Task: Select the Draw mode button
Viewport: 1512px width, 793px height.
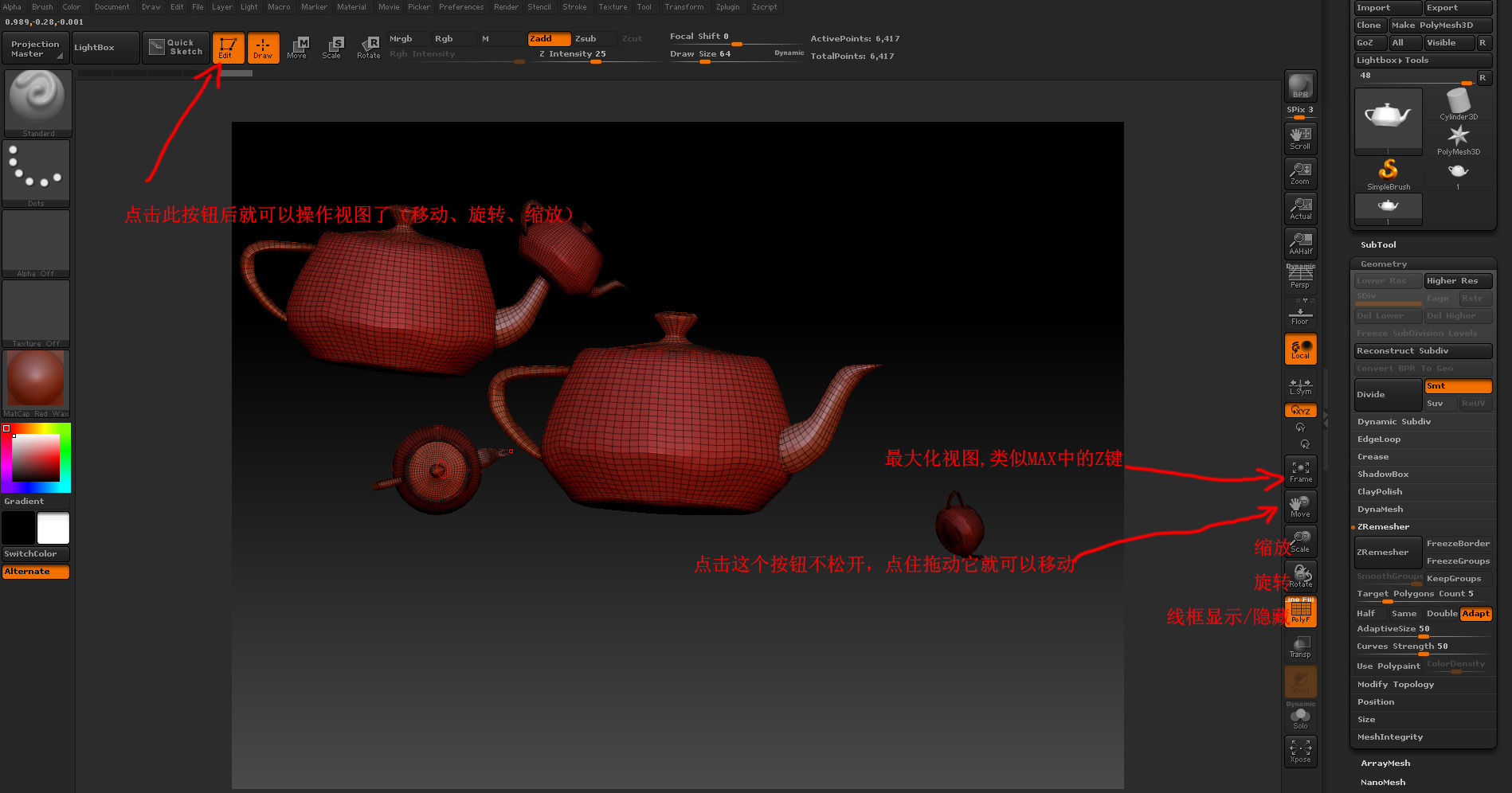Action: tap(263, 48)
